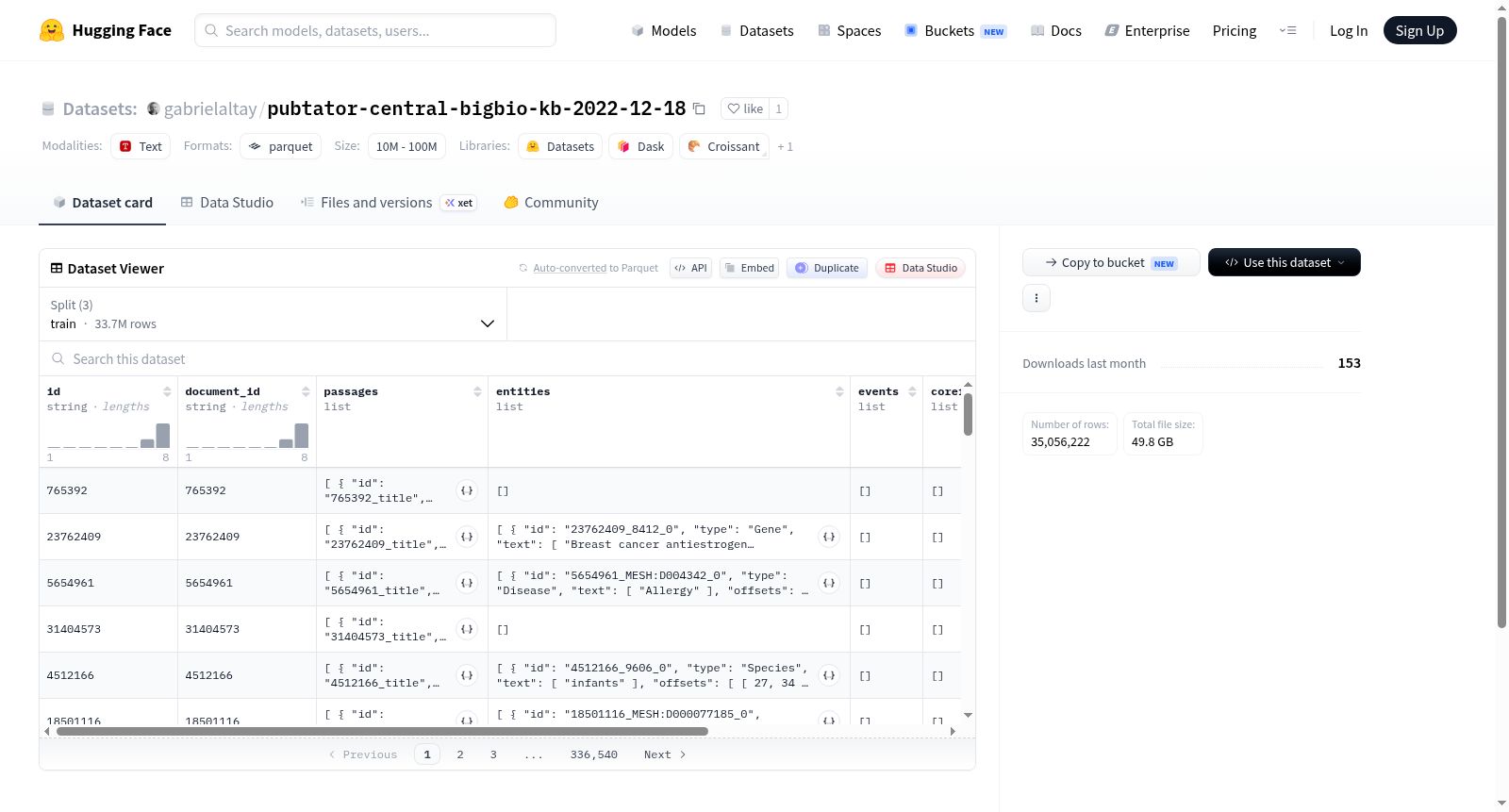This screenshot has width=1509, height=812.
Task: Open the Models page
Action: [664, 30]
